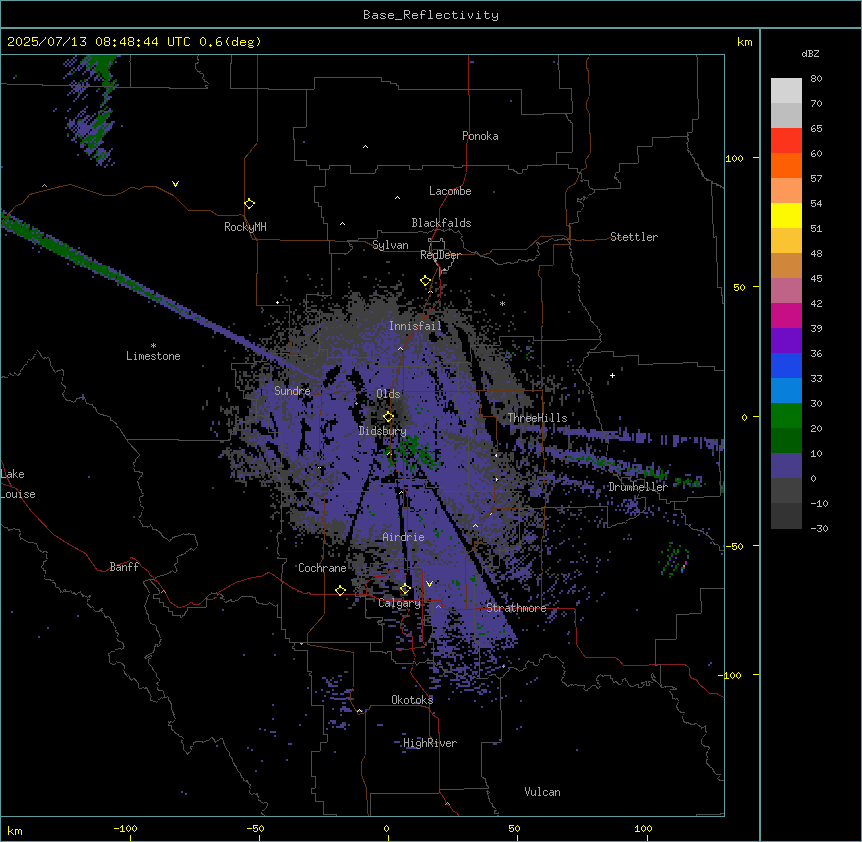The image size is (862, 842).
Task: Click the dBZ legend heading
Action: 810,54
